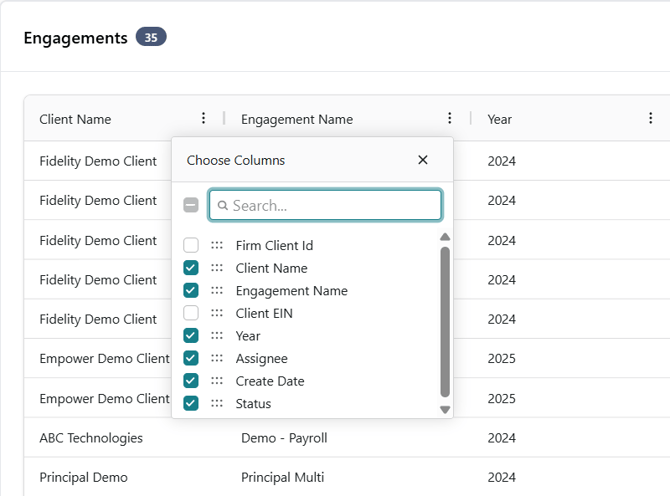Toggle the select-all columns checkbox

coord(191,205)
